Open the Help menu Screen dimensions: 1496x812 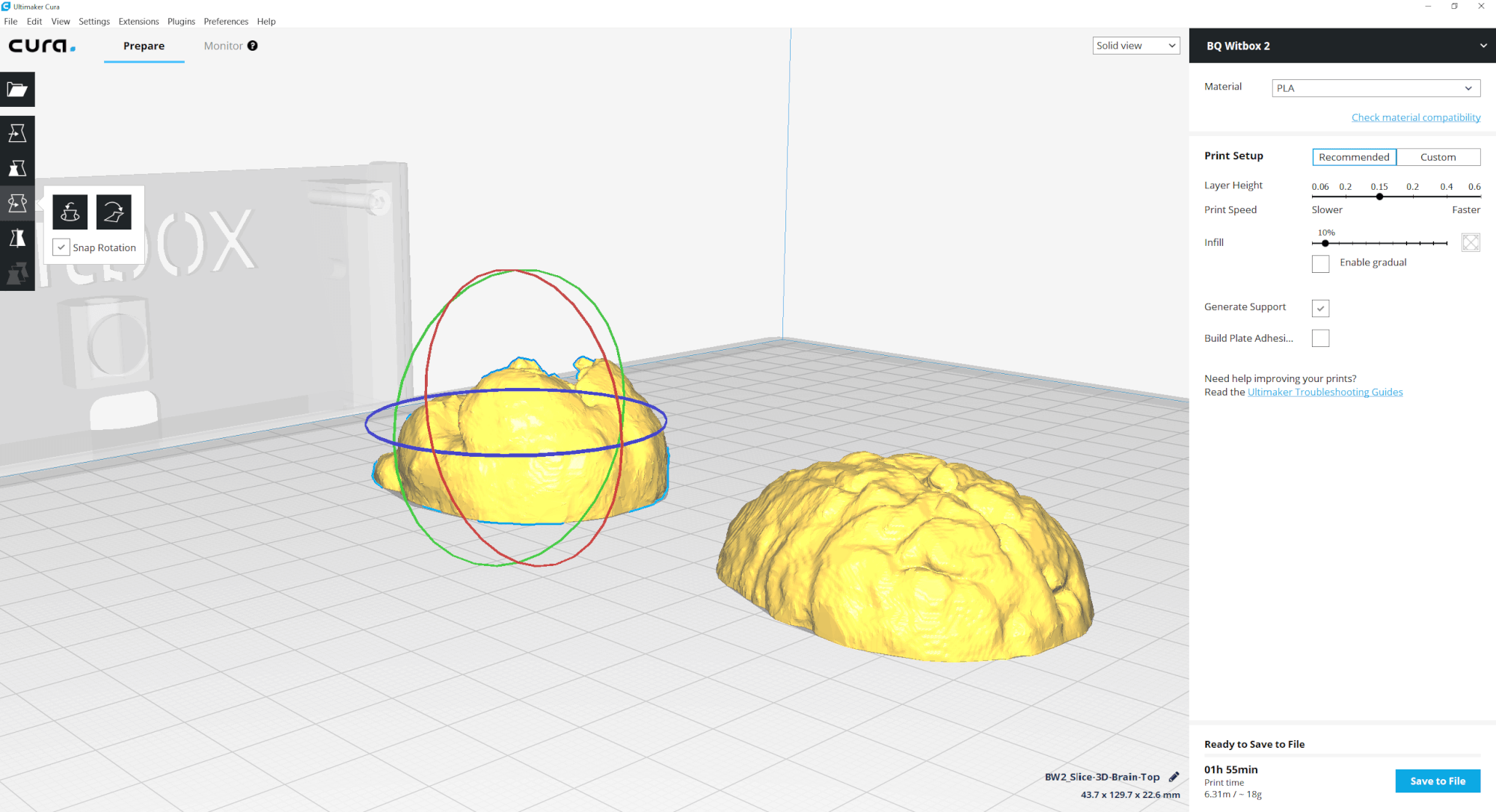pyautogui.click(x=266, y=21)
